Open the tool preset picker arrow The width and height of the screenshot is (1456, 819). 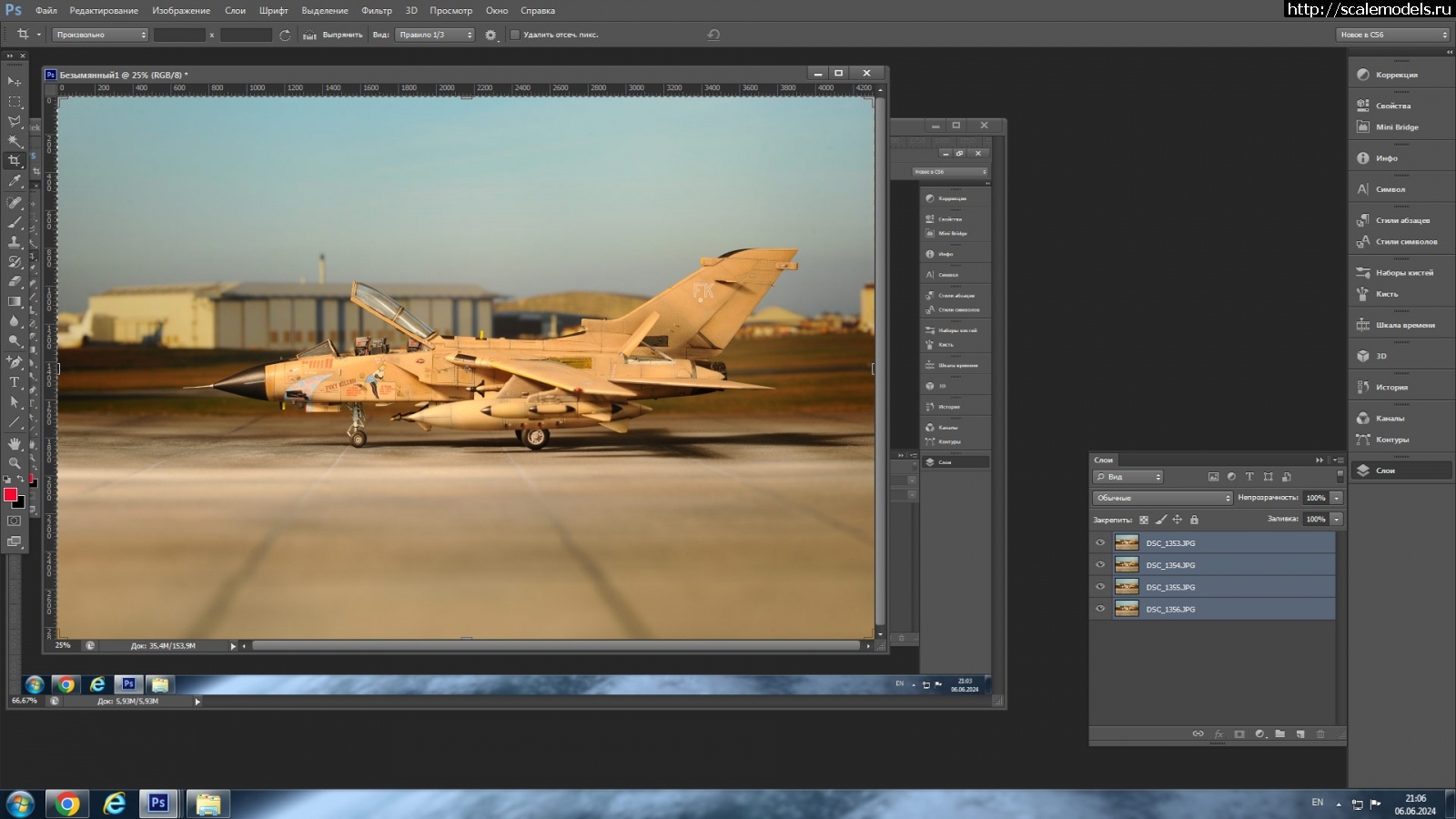pos(39,35)
